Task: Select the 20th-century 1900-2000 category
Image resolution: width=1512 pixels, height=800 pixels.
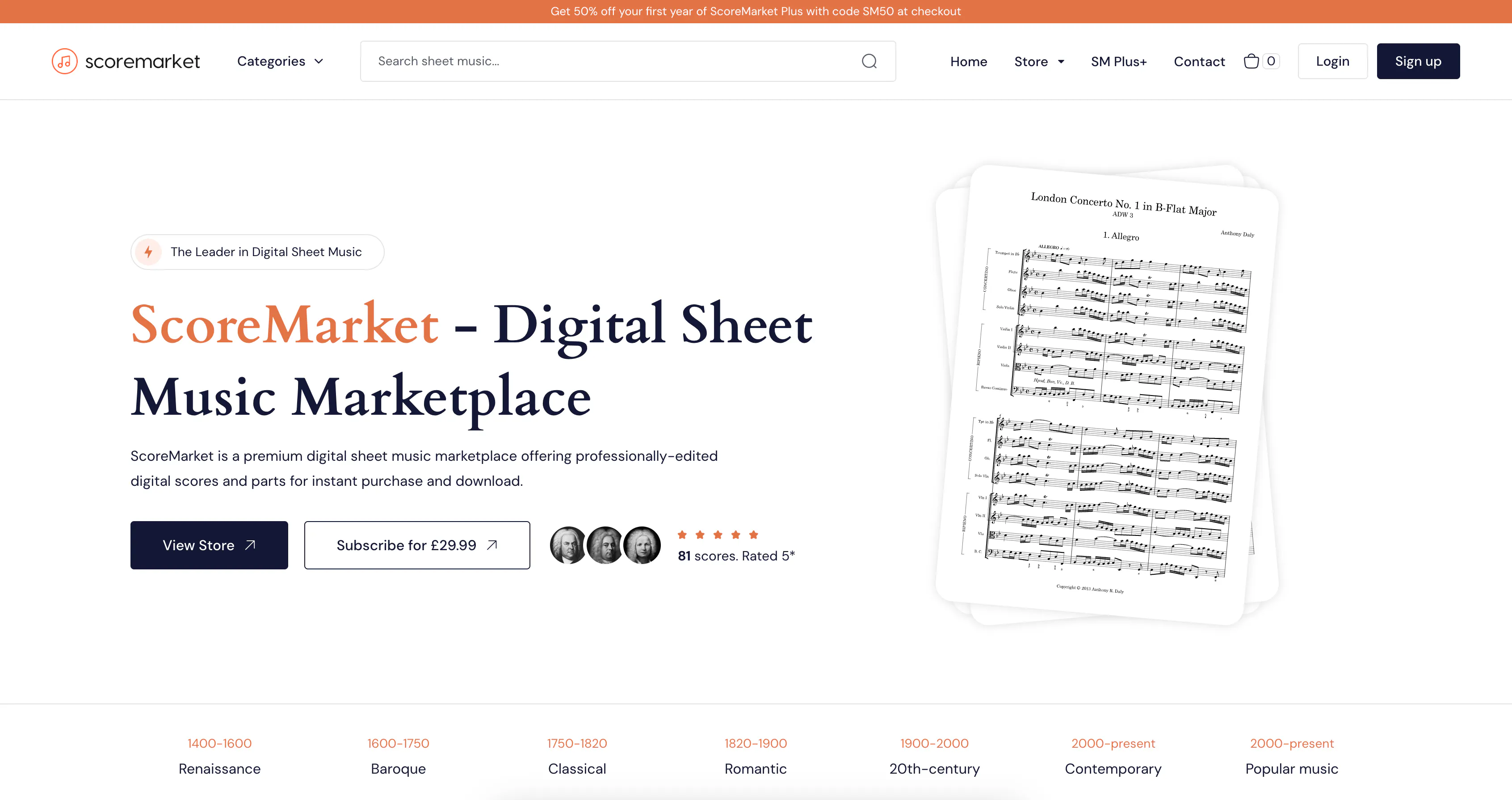Action: (x=934, y=756)
